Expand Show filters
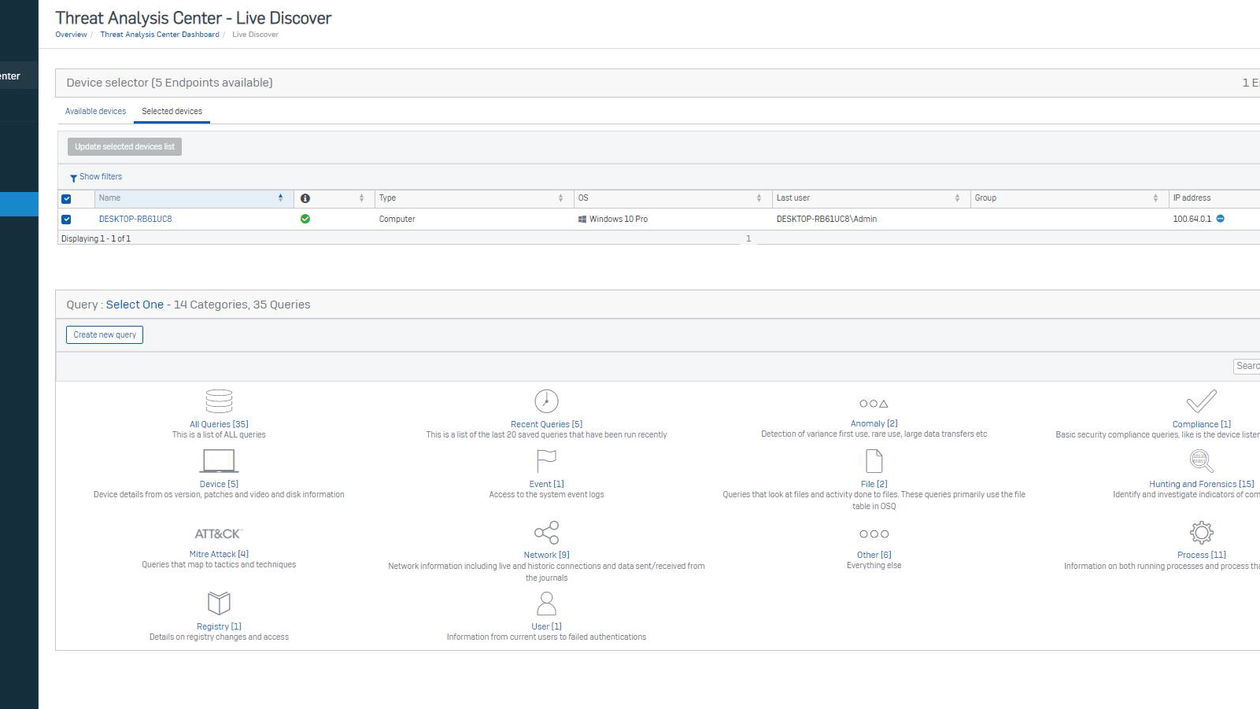Viewport: 1260px width, 709px height. [97, 176]
